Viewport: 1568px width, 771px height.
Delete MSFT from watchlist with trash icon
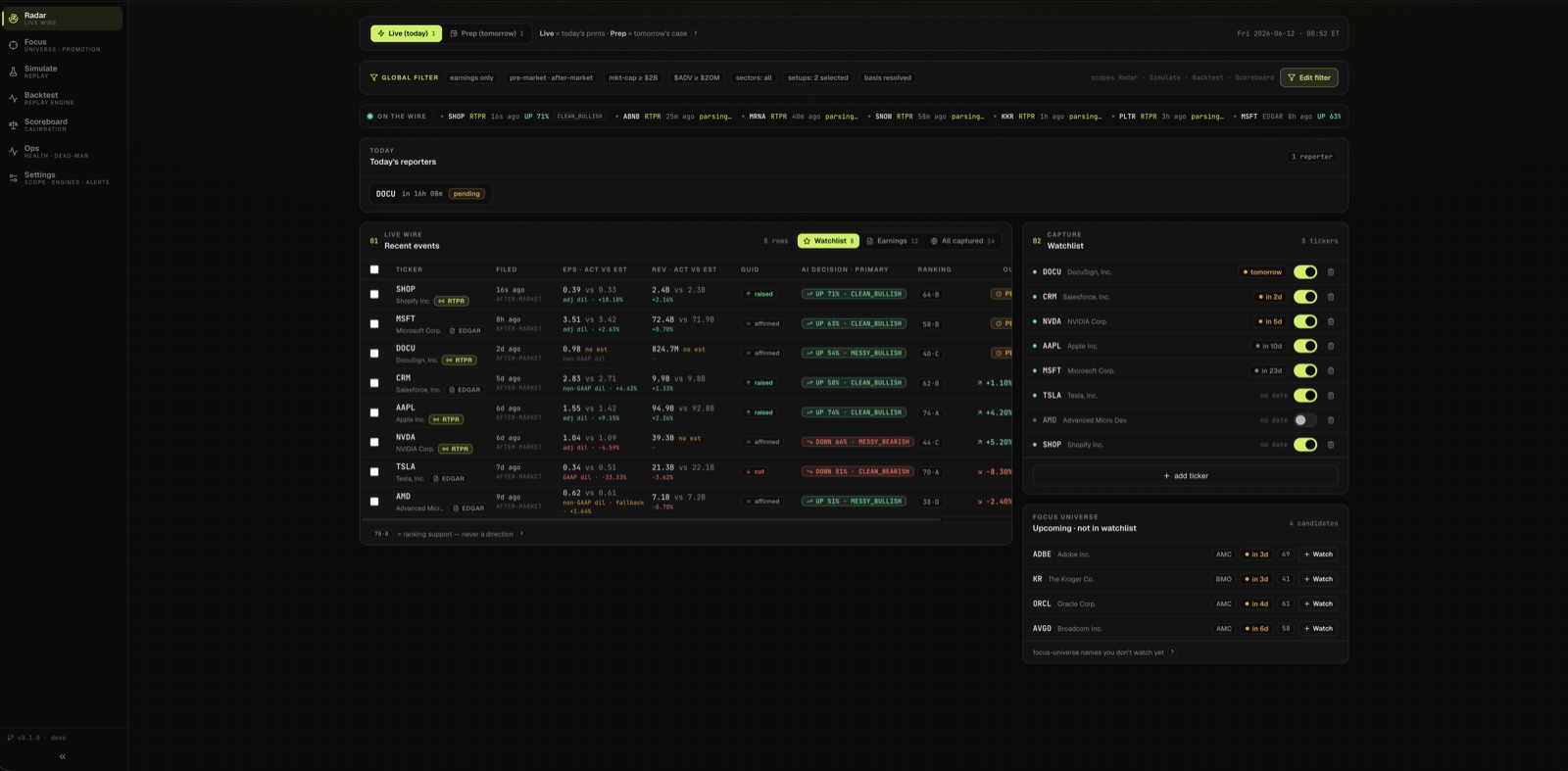coord(1331,370)
